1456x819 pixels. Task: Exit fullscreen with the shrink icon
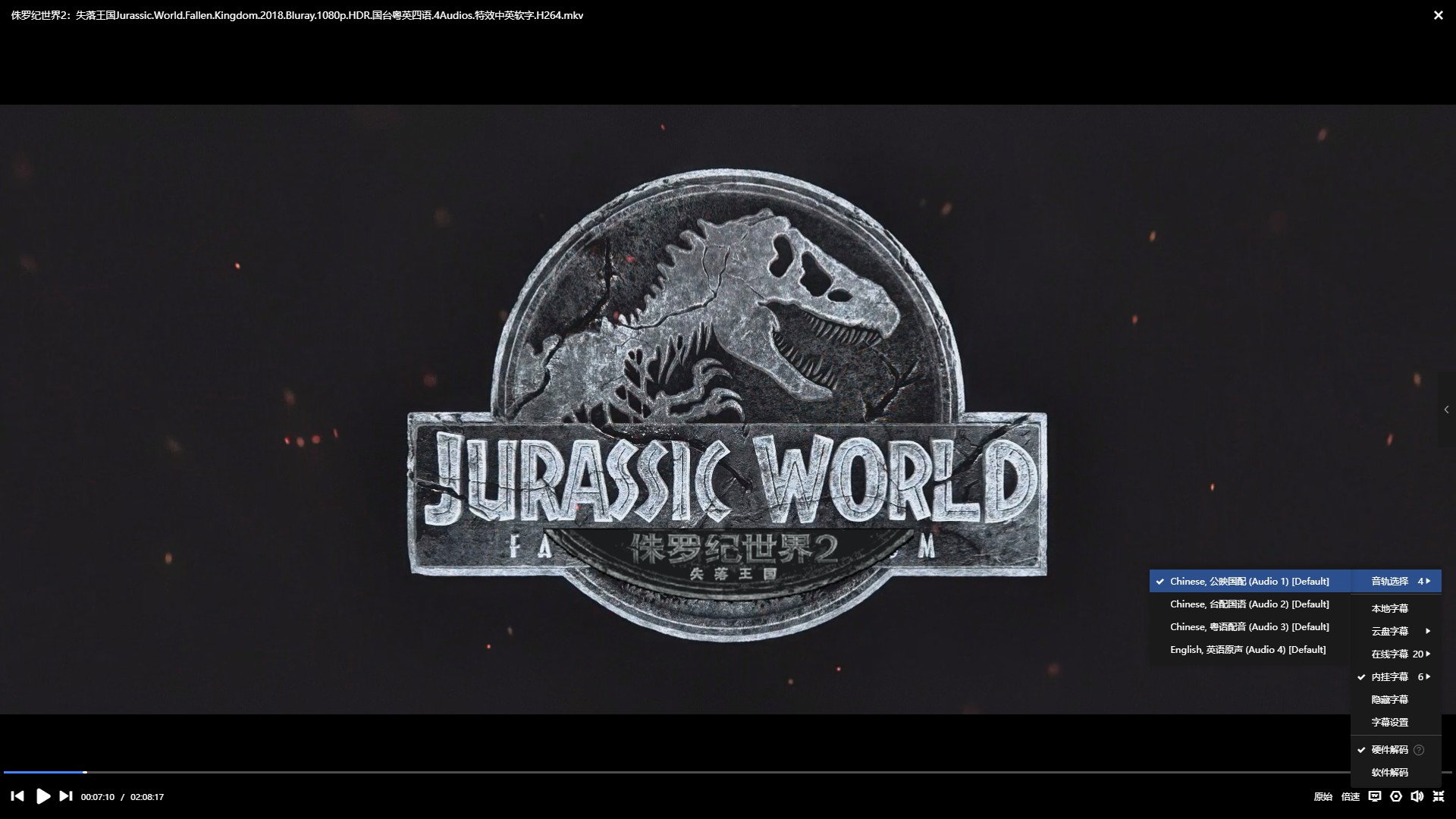(x=1438, y=796)
